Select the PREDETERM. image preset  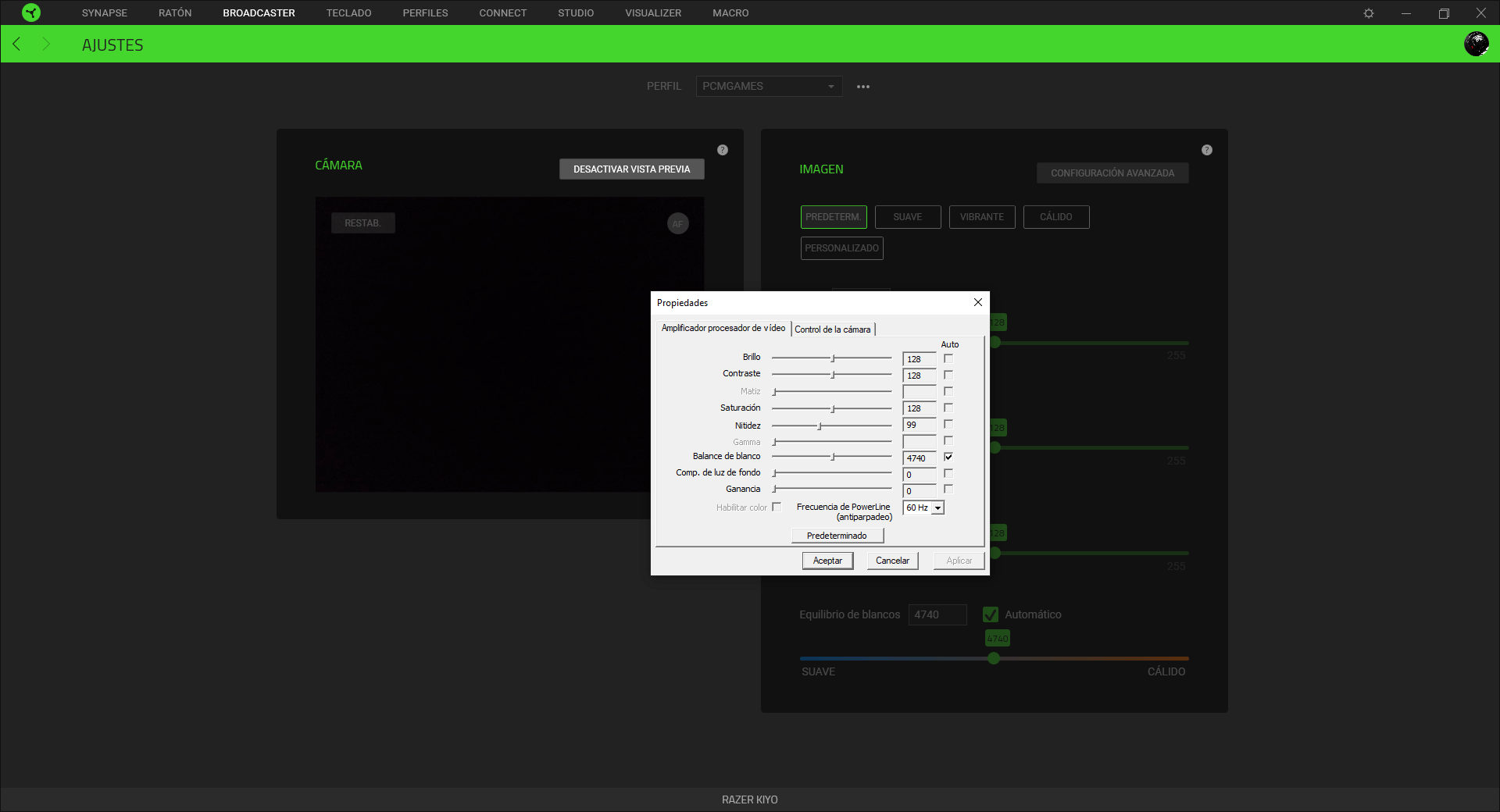pyautogui.click(x=834, y=217)
